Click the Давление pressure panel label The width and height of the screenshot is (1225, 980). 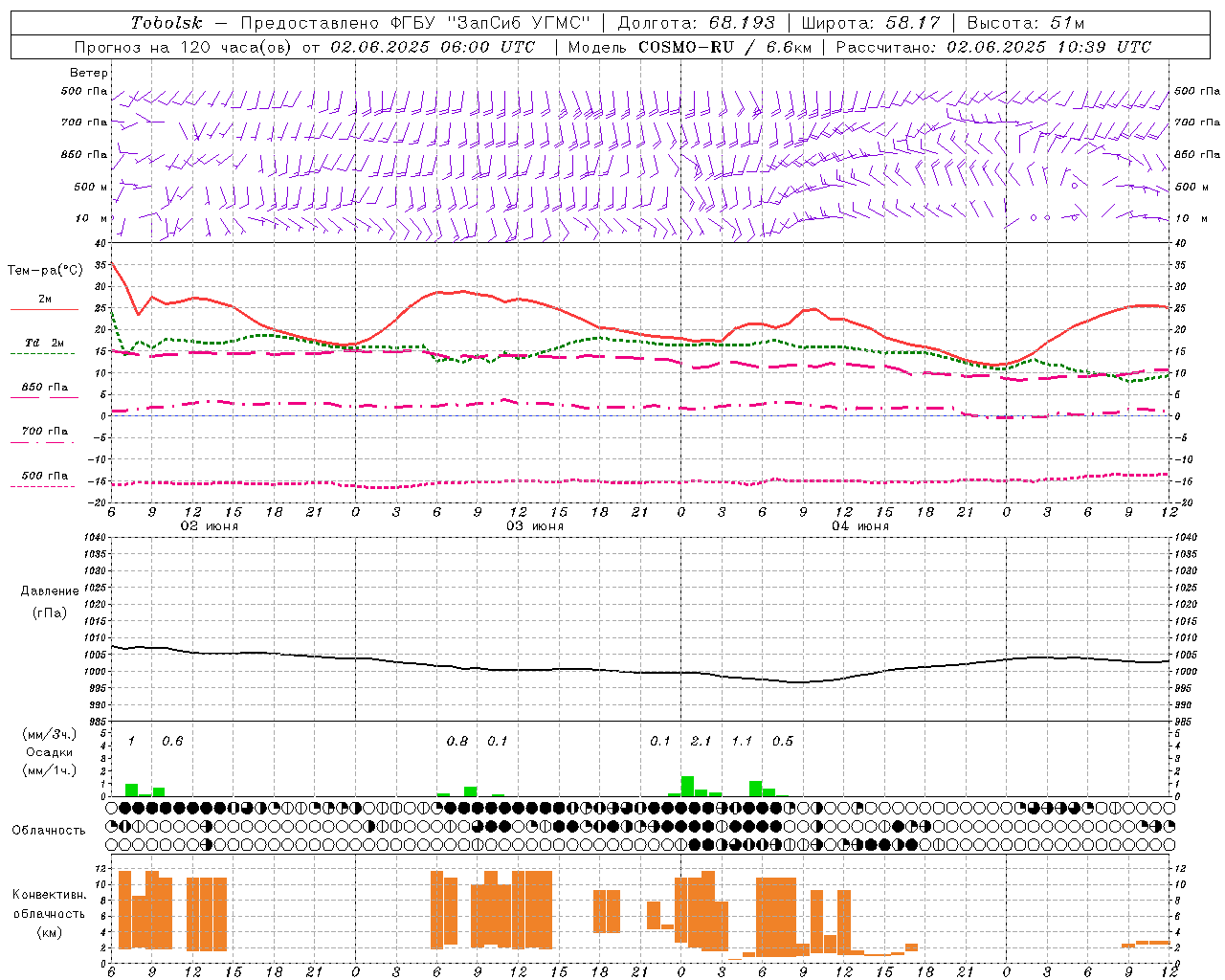[x=50, y=591]
